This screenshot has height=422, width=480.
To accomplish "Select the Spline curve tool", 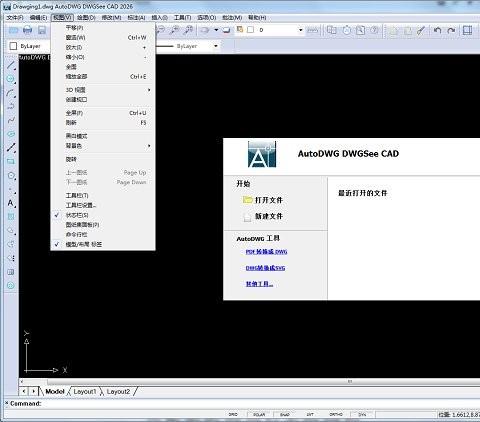I will click(11, 120).
